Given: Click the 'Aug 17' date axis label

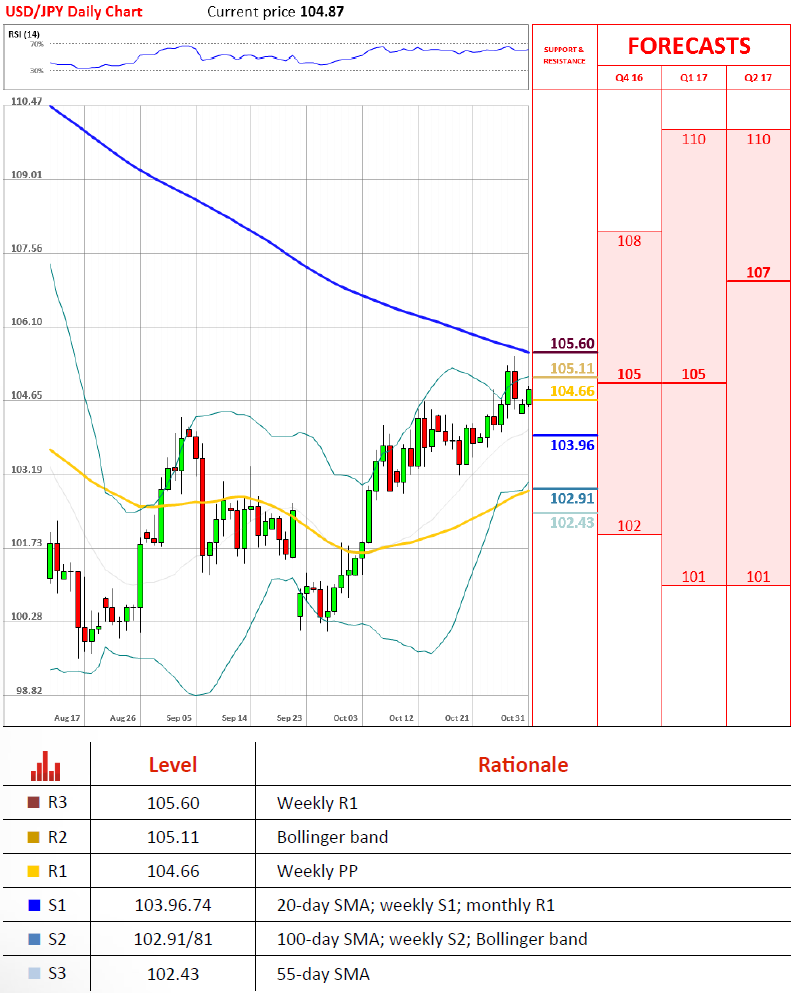Looking at the screenshot, I should [x=67, y=718].
